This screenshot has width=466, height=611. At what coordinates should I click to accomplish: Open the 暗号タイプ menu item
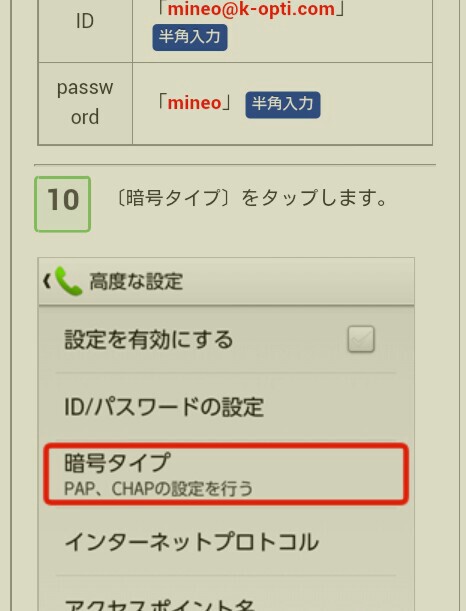[226, 474]
